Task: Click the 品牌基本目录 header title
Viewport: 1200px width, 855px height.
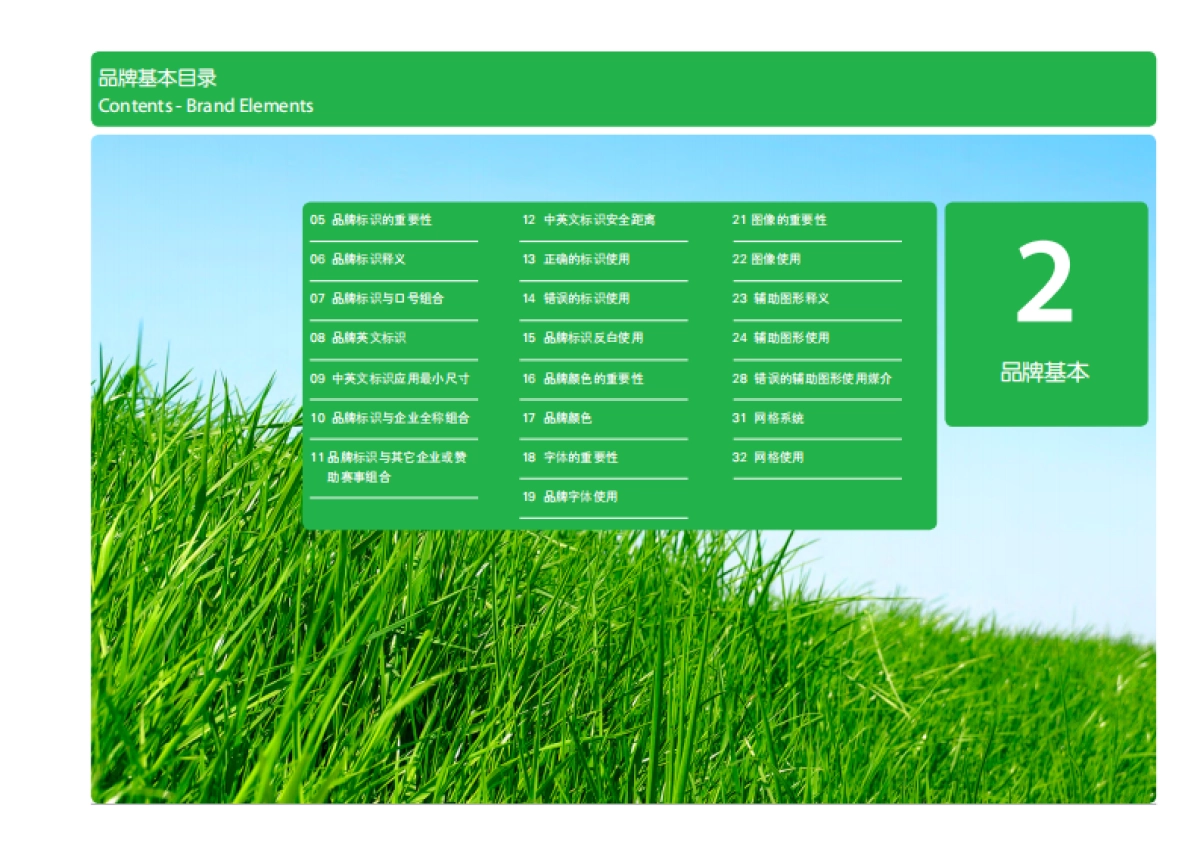Action: (x=158, y=79)
